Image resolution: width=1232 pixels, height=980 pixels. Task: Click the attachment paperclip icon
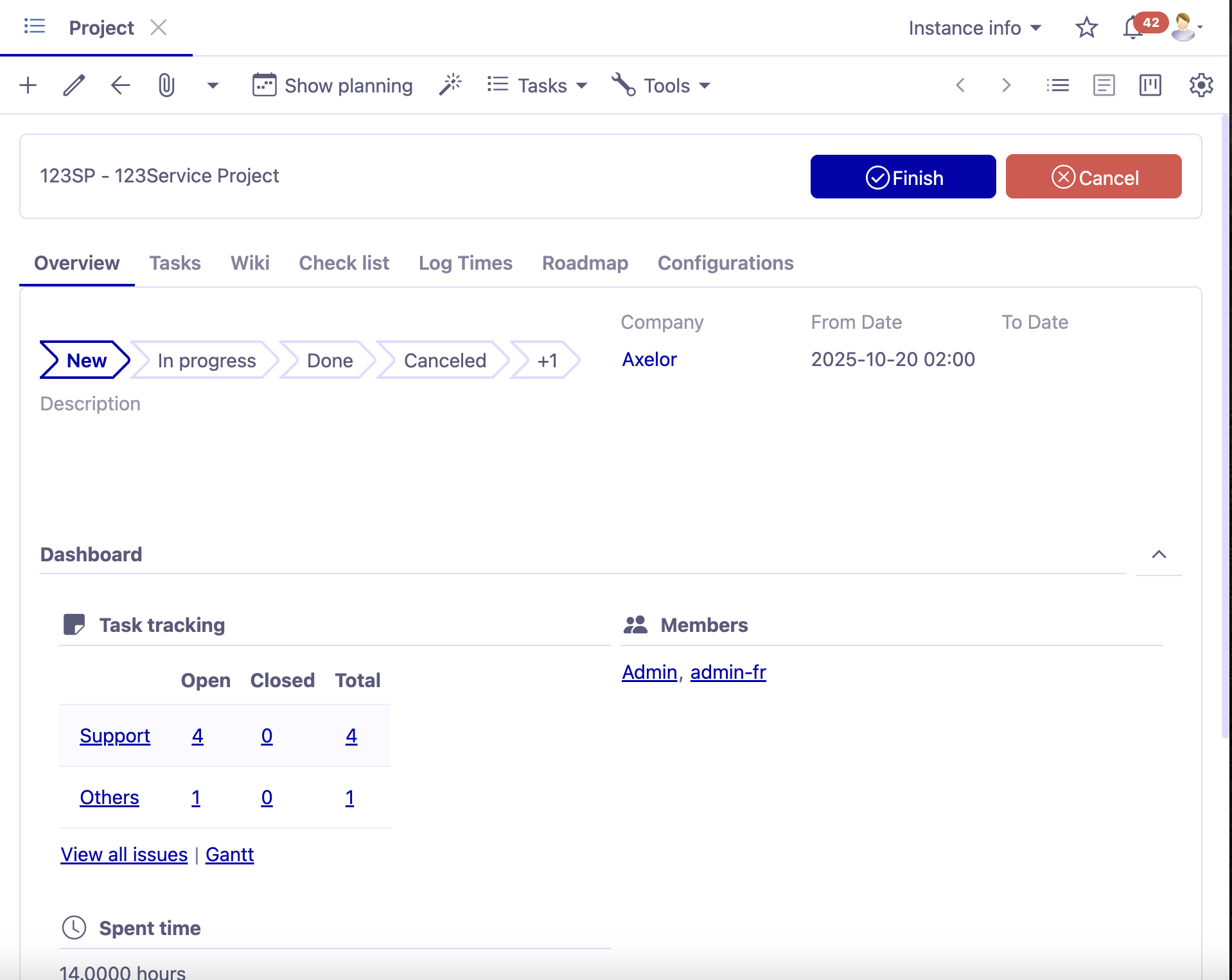click(166, 85)
